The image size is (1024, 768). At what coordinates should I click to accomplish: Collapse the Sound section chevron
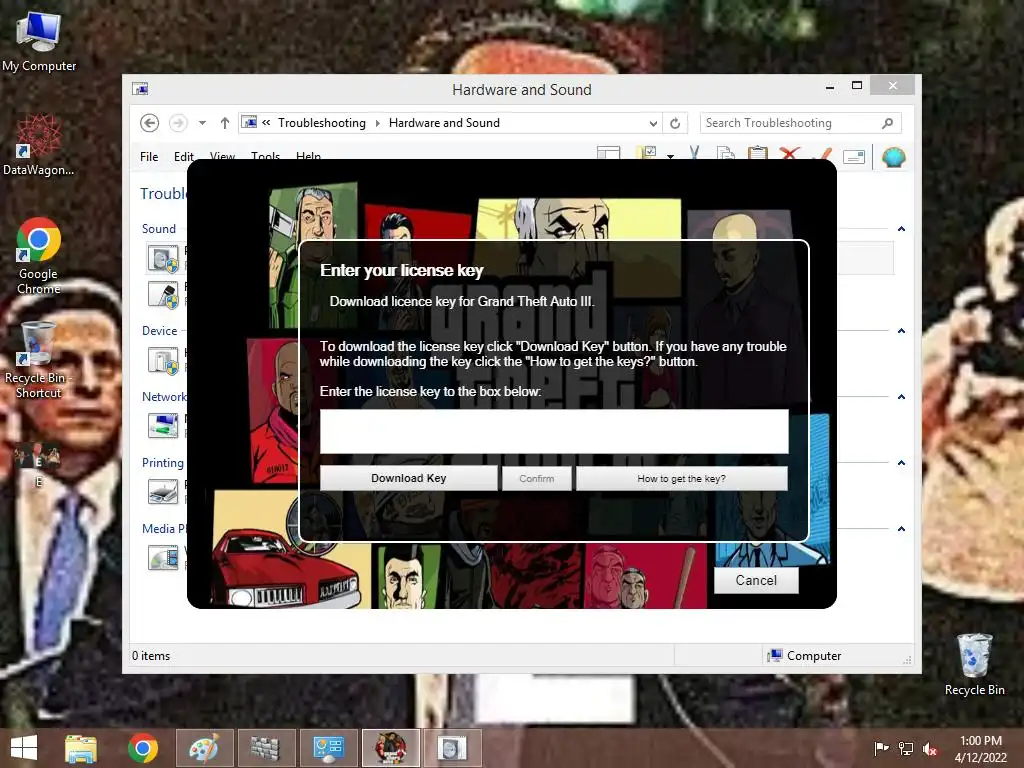point(901,229)
